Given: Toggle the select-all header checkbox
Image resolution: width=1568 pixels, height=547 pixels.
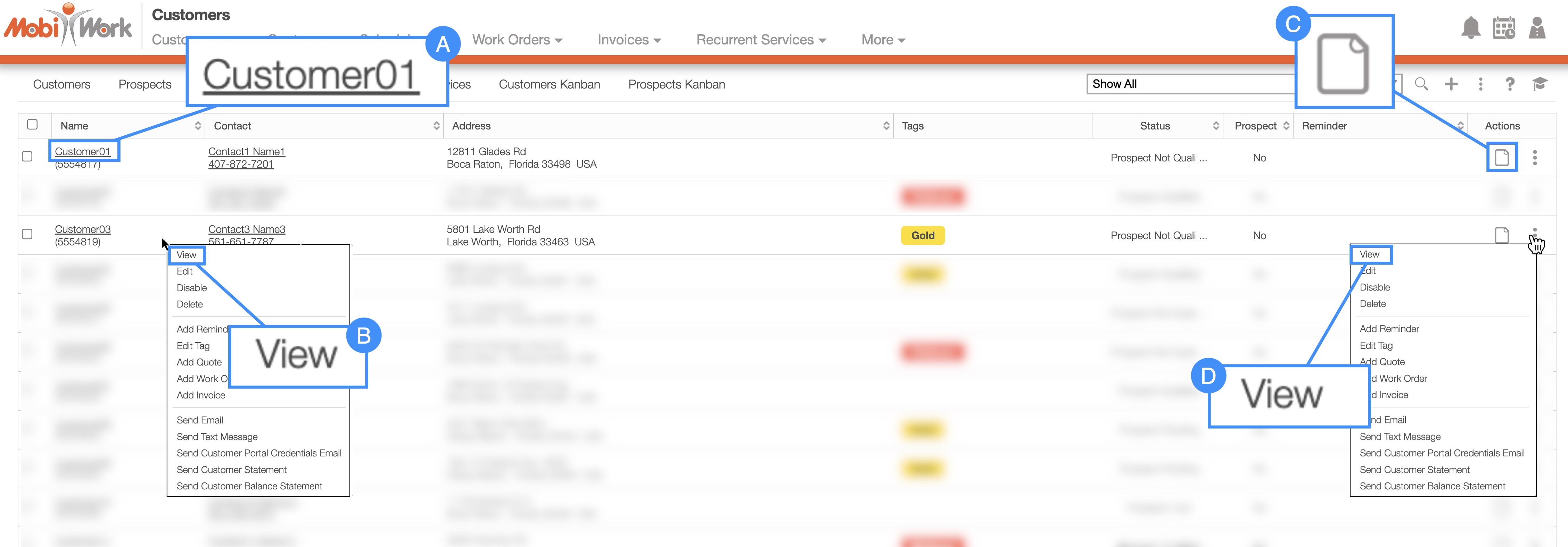Looking at the screenshot, I should [32, 125].
